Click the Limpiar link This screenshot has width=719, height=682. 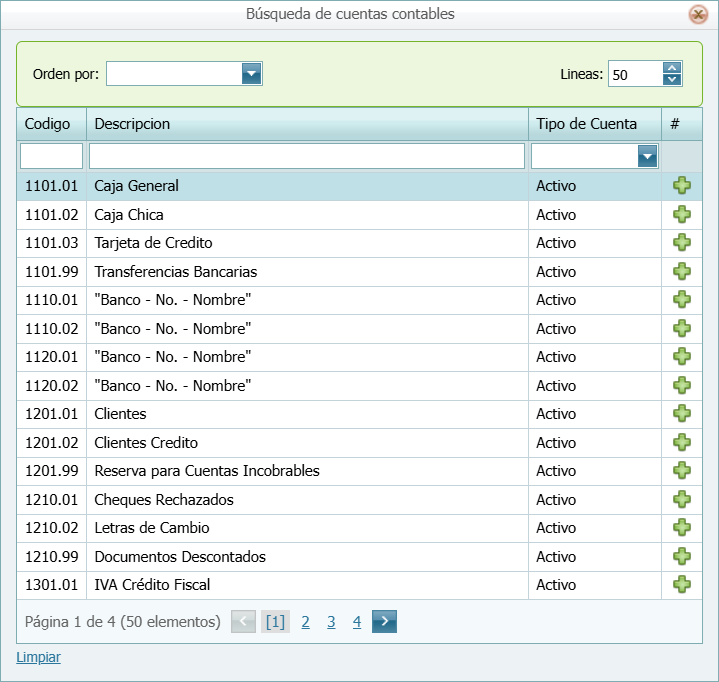point(39,657)
